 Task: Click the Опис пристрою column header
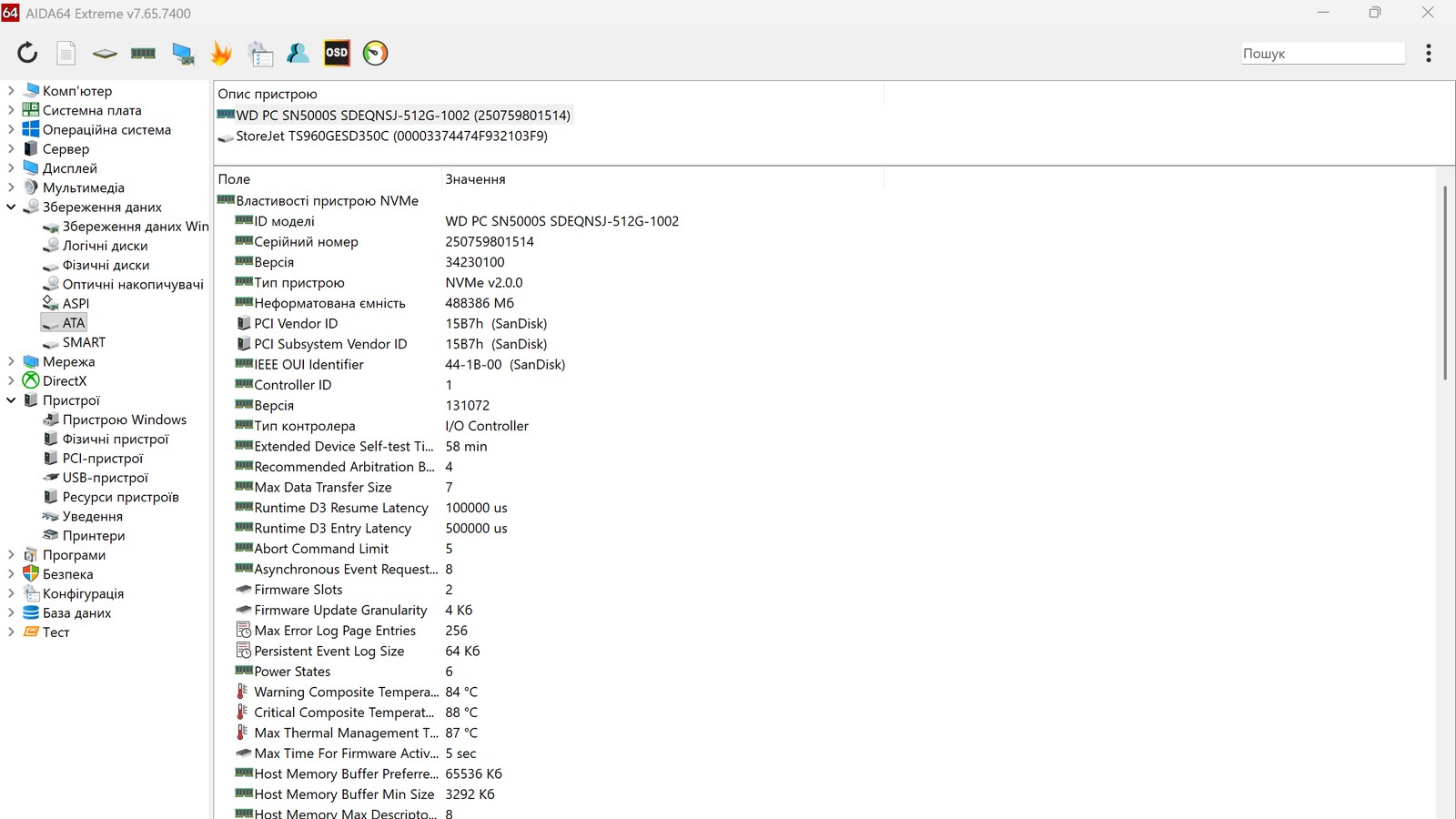click(x=549, y=94)
